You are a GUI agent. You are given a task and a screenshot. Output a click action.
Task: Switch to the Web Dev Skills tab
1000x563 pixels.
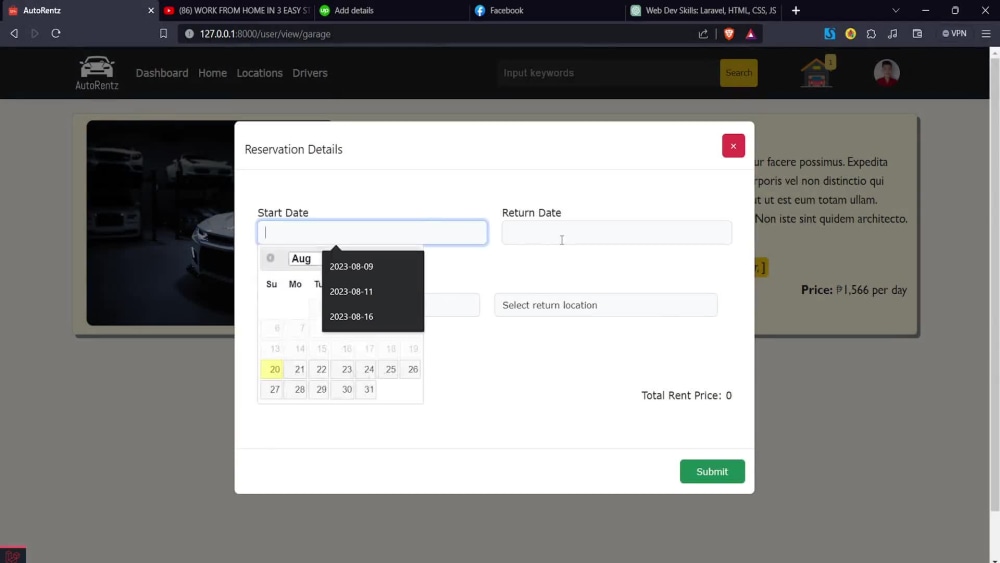point(703,10)
